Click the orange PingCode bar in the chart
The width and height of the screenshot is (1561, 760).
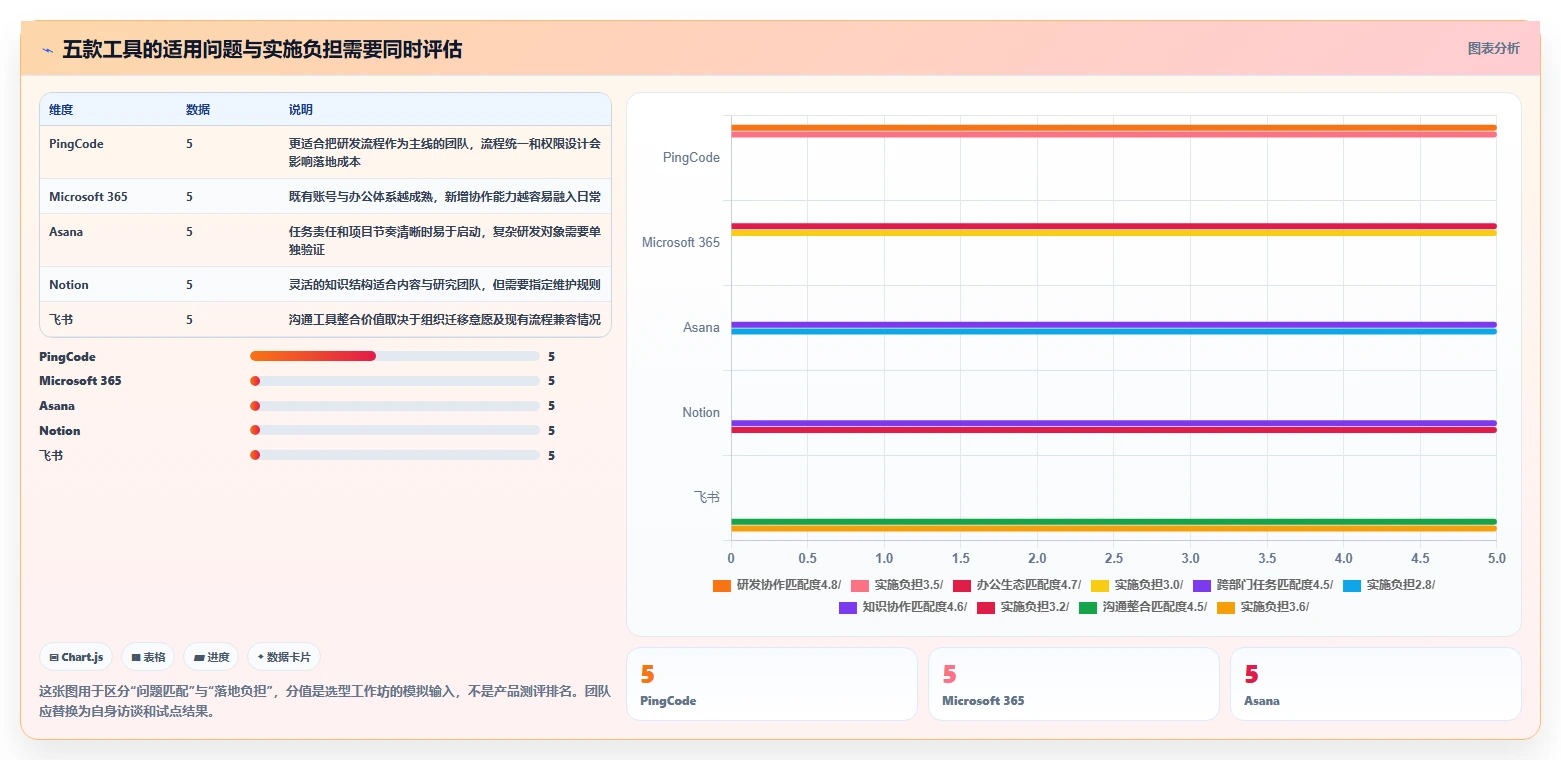click(x=1113, y=127)
